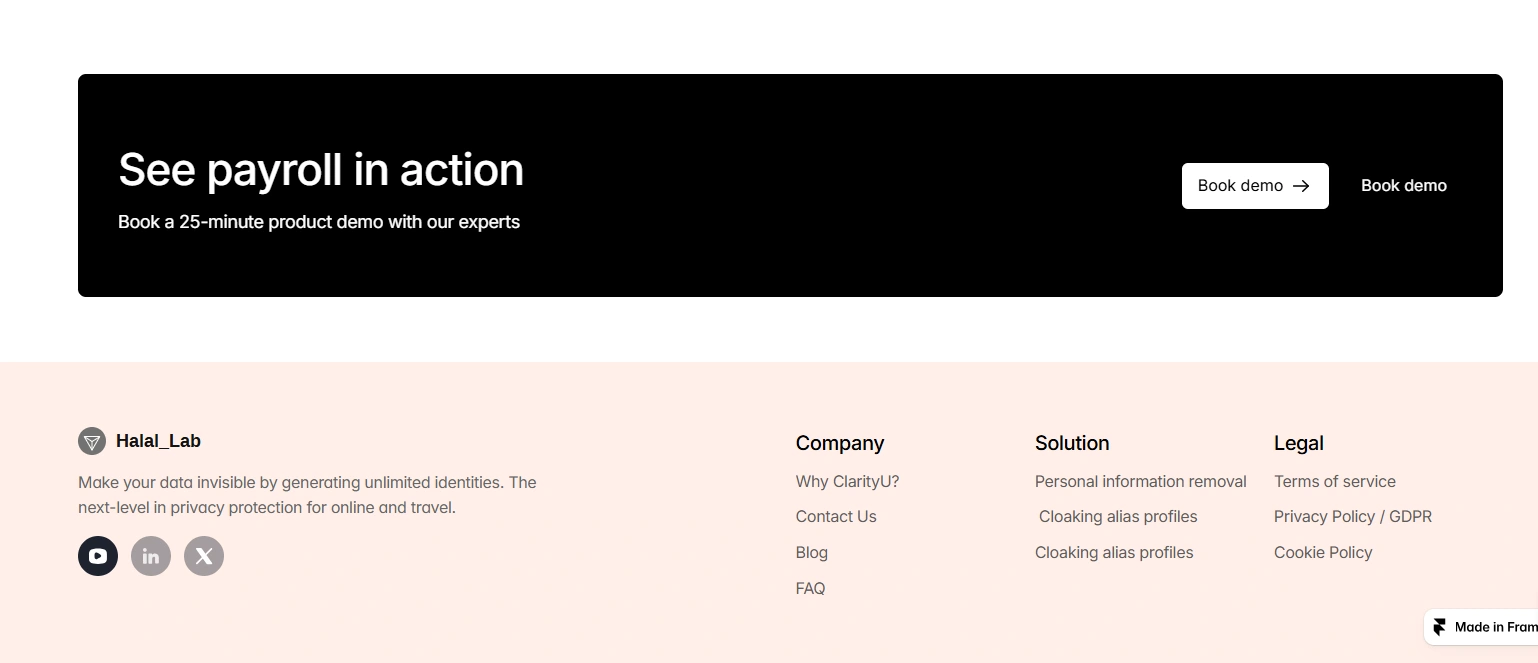Open the Cookie Policy link
The height and width of the screenshot is (663, 1538).
tap(1322, 553)
